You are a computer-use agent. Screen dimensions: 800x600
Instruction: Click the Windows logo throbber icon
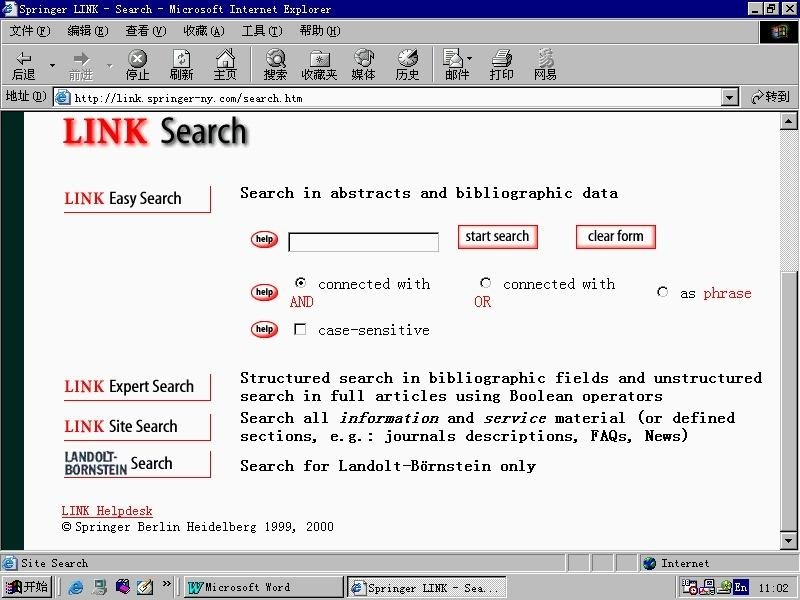pos(779,32)
